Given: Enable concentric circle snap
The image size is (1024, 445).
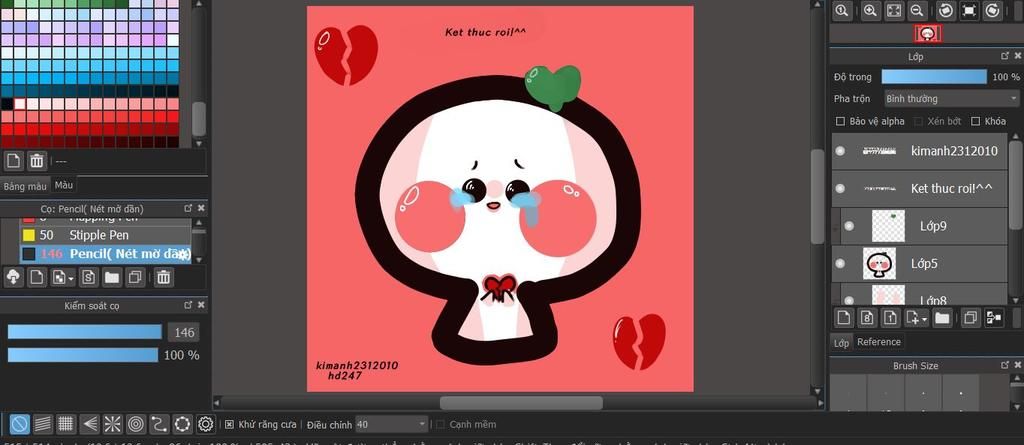Looking at the screenshot, I should (x=136, y=424).
